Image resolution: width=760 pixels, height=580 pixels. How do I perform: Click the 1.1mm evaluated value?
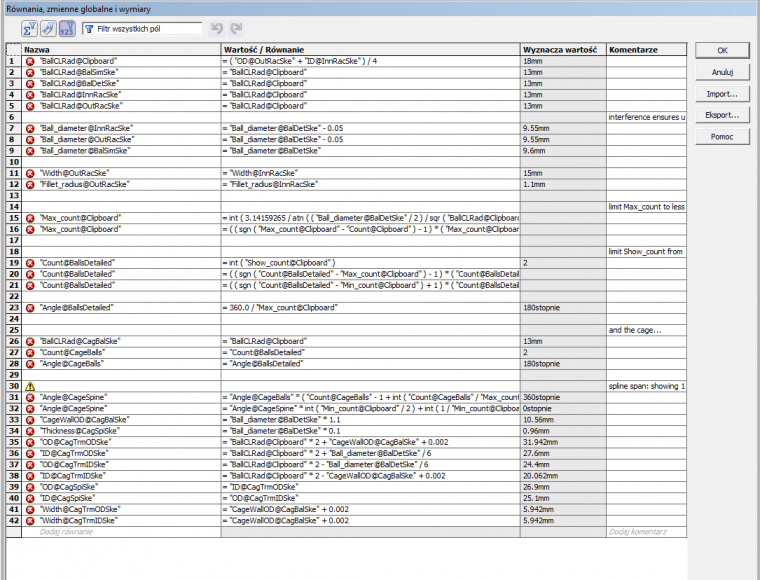click(x=534, y=185)
